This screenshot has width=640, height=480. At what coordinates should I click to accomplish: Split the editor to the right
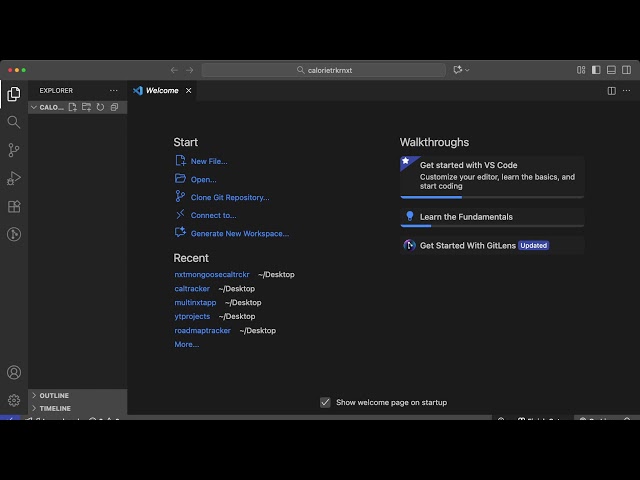[x=611, y=91]
